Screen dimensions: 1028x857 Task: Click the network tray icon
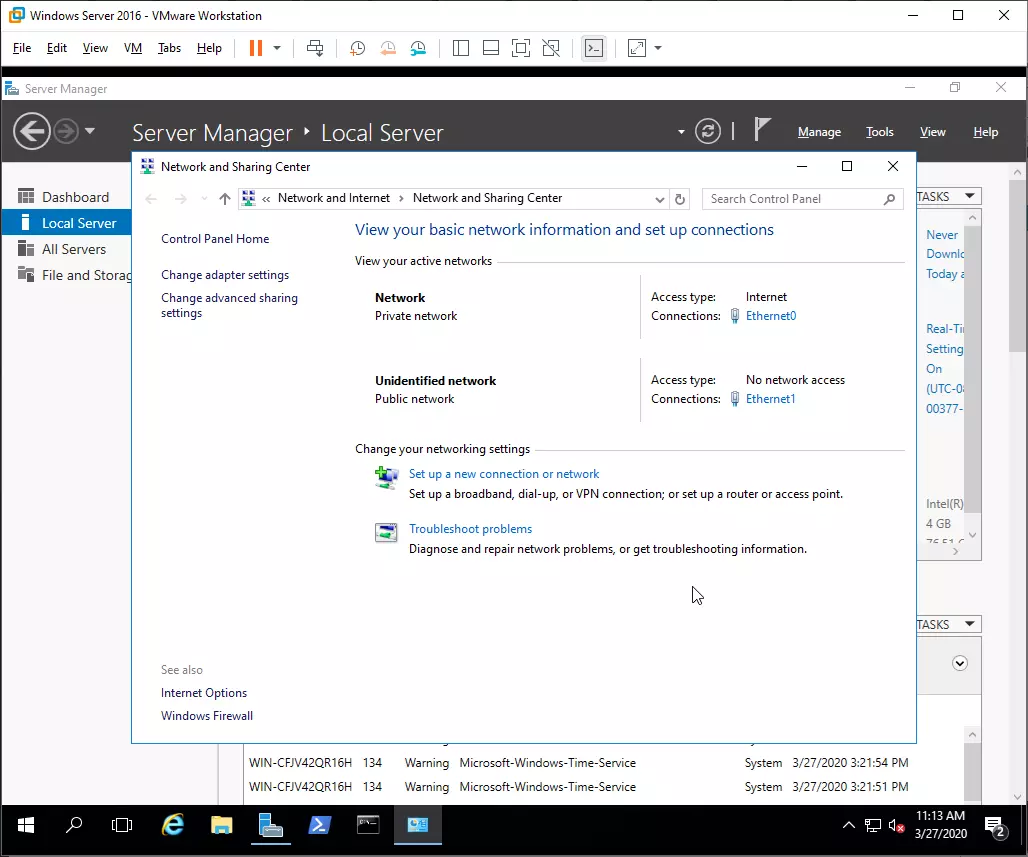(x=873, y=826)
